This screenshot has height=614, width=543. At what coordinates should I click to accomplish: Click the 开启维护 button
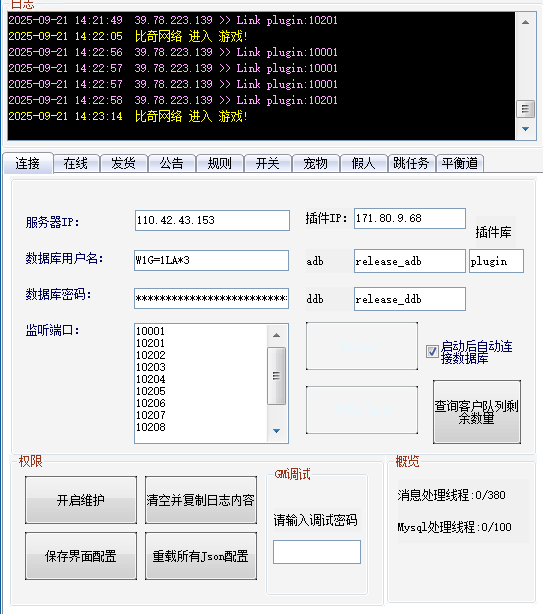[81, 500]
